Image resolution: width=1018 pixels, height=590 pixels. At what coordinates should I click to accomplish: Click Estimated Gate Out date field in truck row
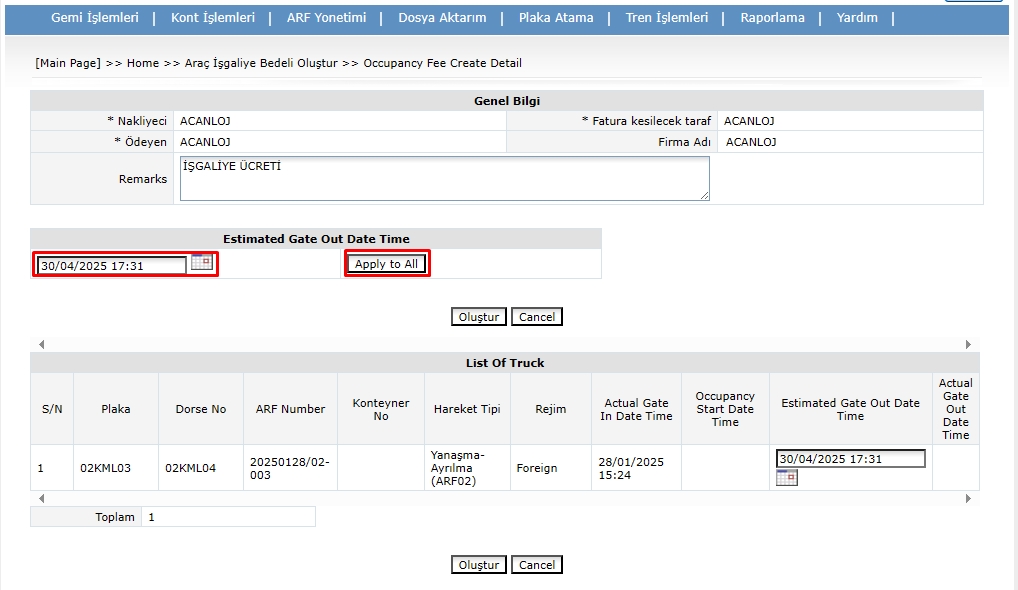click(x=850, y=459)
